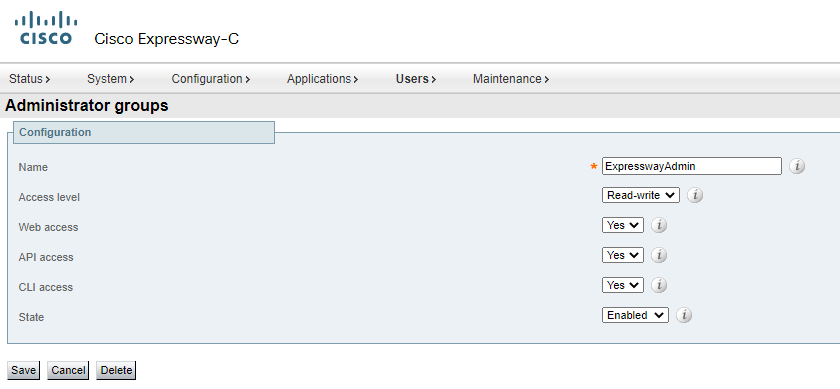Open the Configuration menu

coord(211,79)
